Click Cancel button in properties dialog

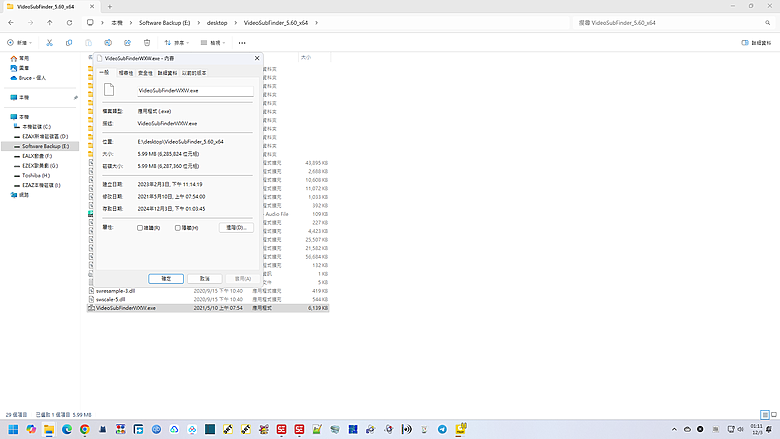[204, 279]
